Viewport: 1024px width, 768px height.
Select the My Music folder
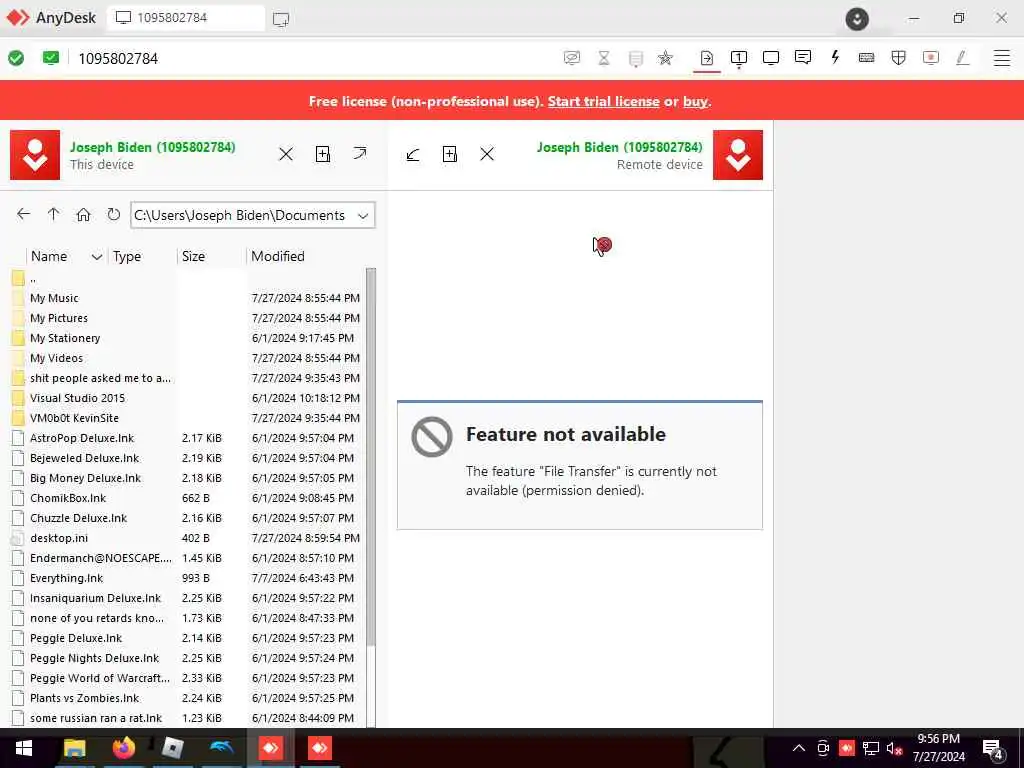pos(187,298)
